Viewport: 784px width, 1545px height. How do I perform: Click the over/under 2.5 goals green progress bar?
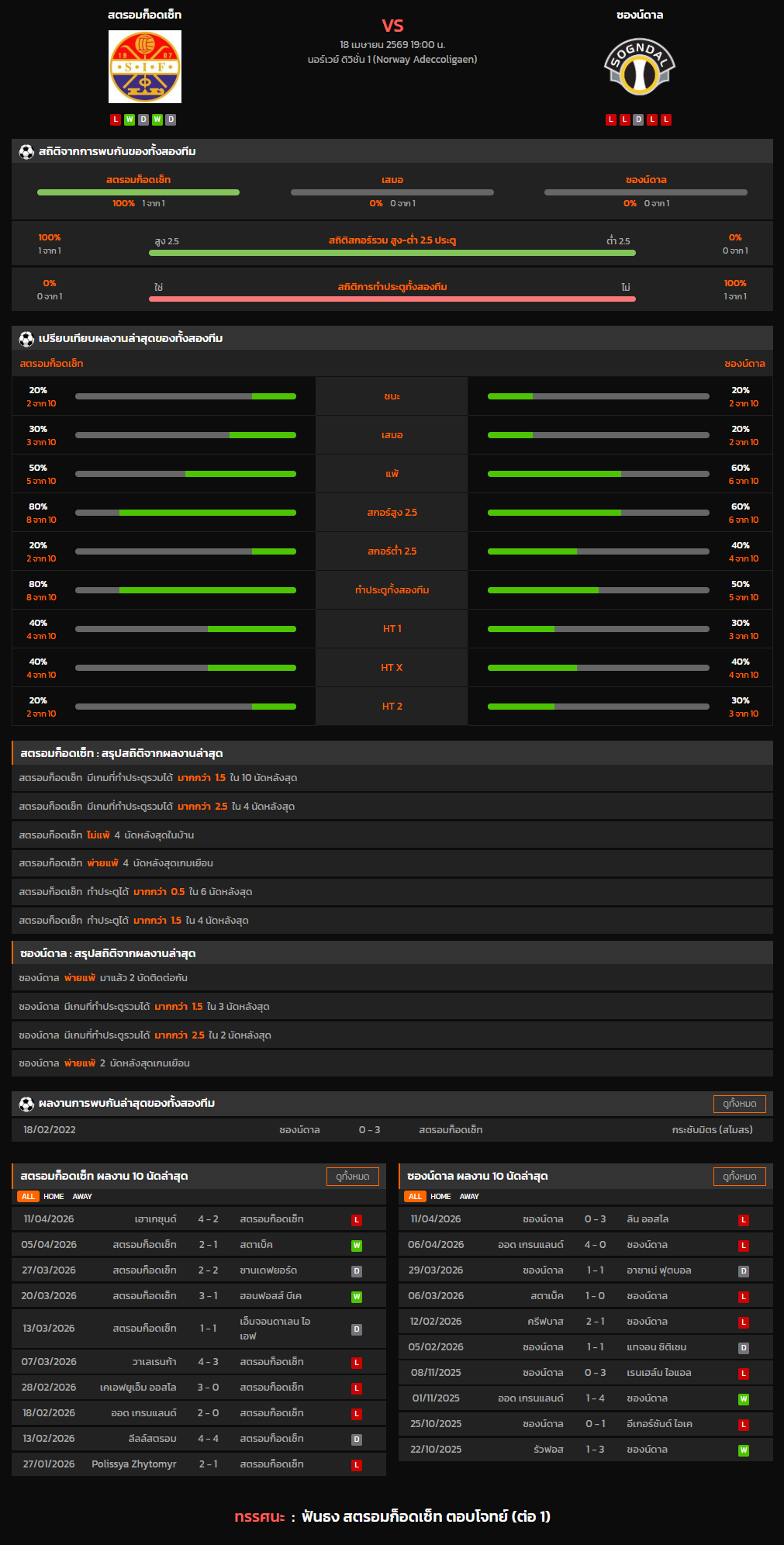click(392, 253)
